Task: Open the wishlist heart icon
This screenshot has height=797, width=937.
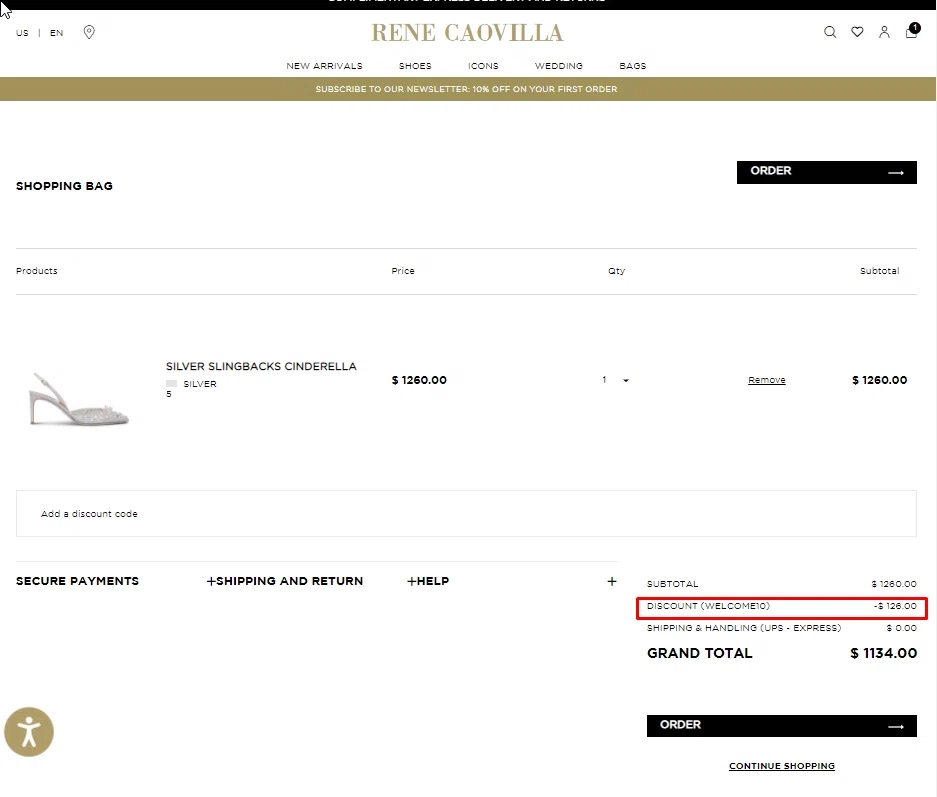Action: 857,32
